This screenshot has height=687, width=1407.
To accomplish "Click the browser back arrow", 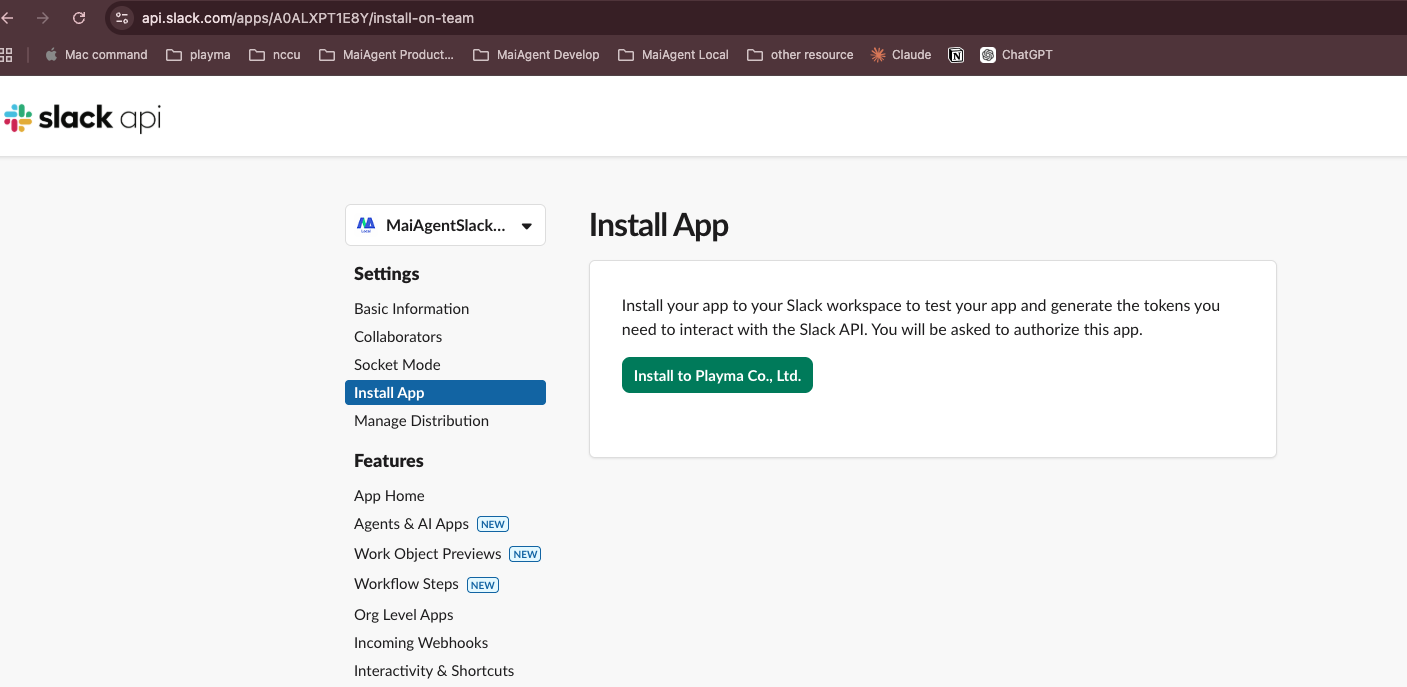I will 8,18.
